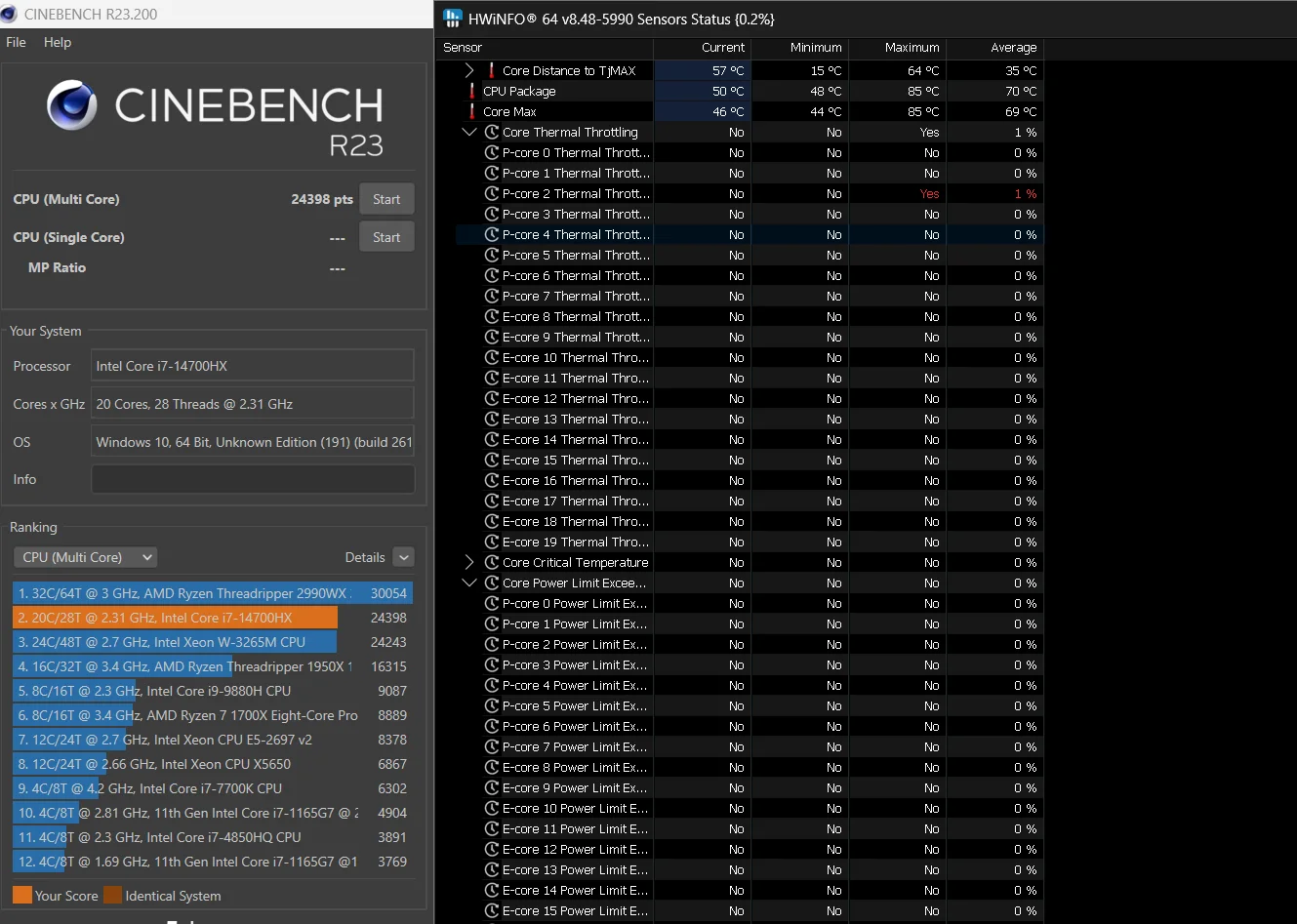Image resolution: width=1297 pixels, height=924 pixels.
Task: Click clock icon of Core Critical Temperature
Action: coord(492,562)
